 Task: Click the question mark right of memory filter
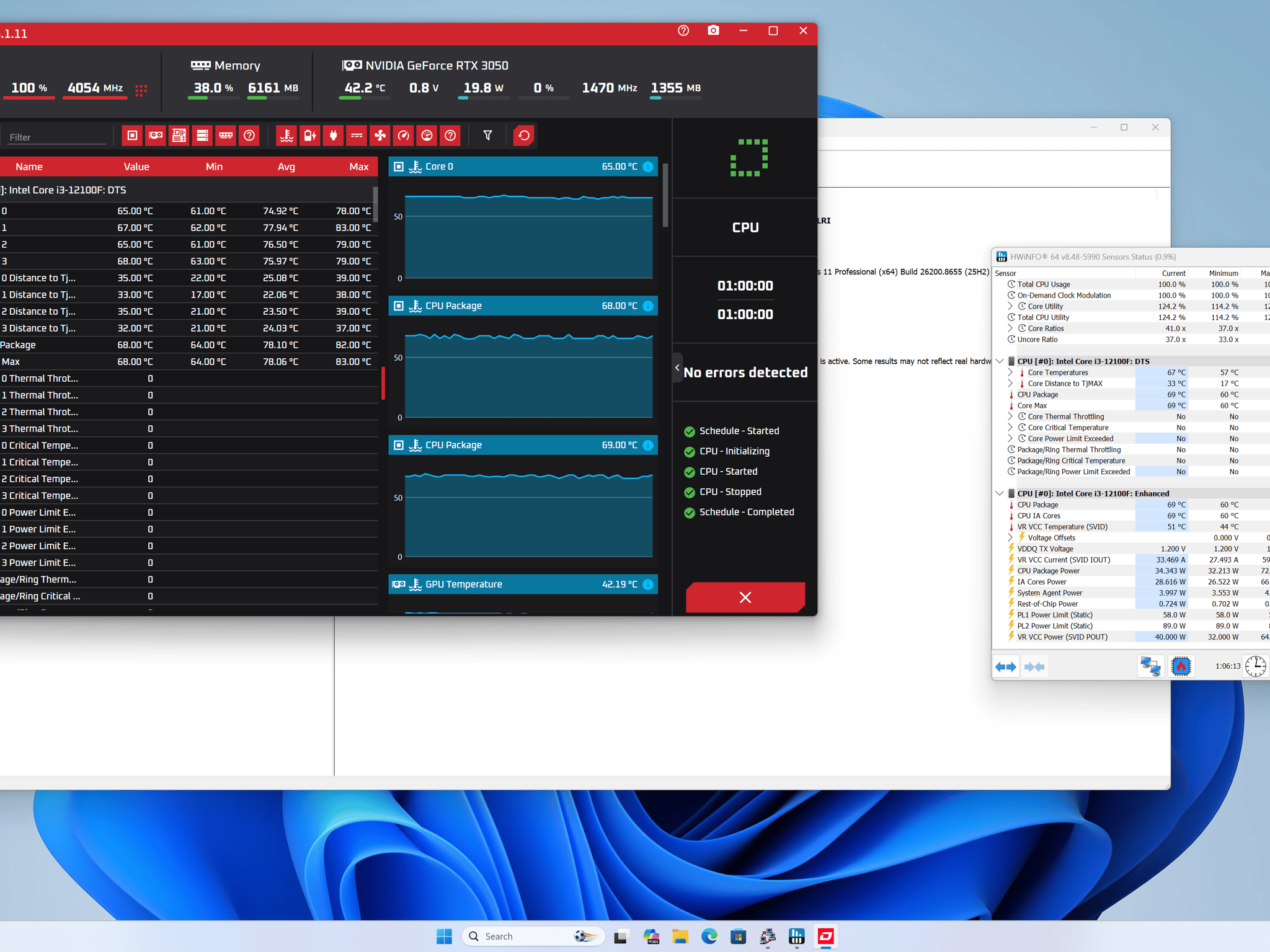point(249,135)
